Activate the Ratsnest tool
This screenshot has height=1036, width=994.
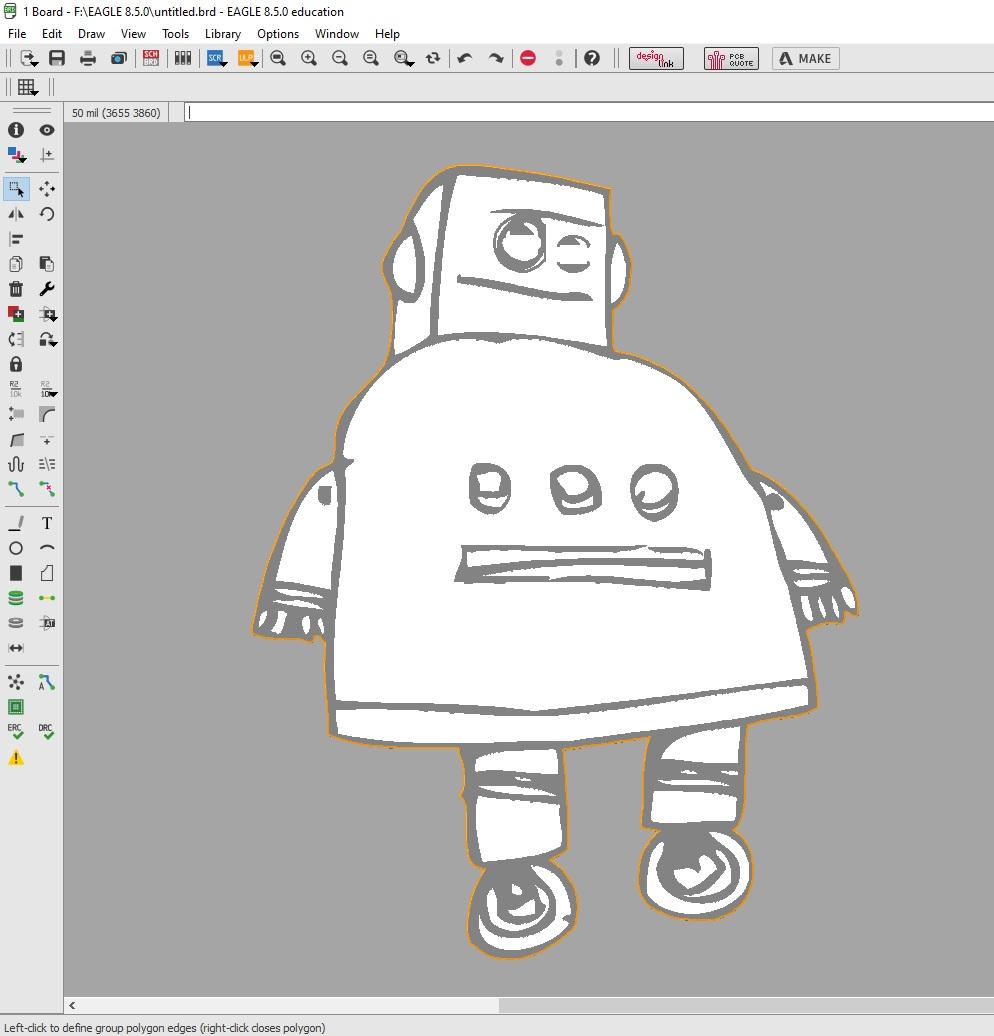[x=16, y=682]
